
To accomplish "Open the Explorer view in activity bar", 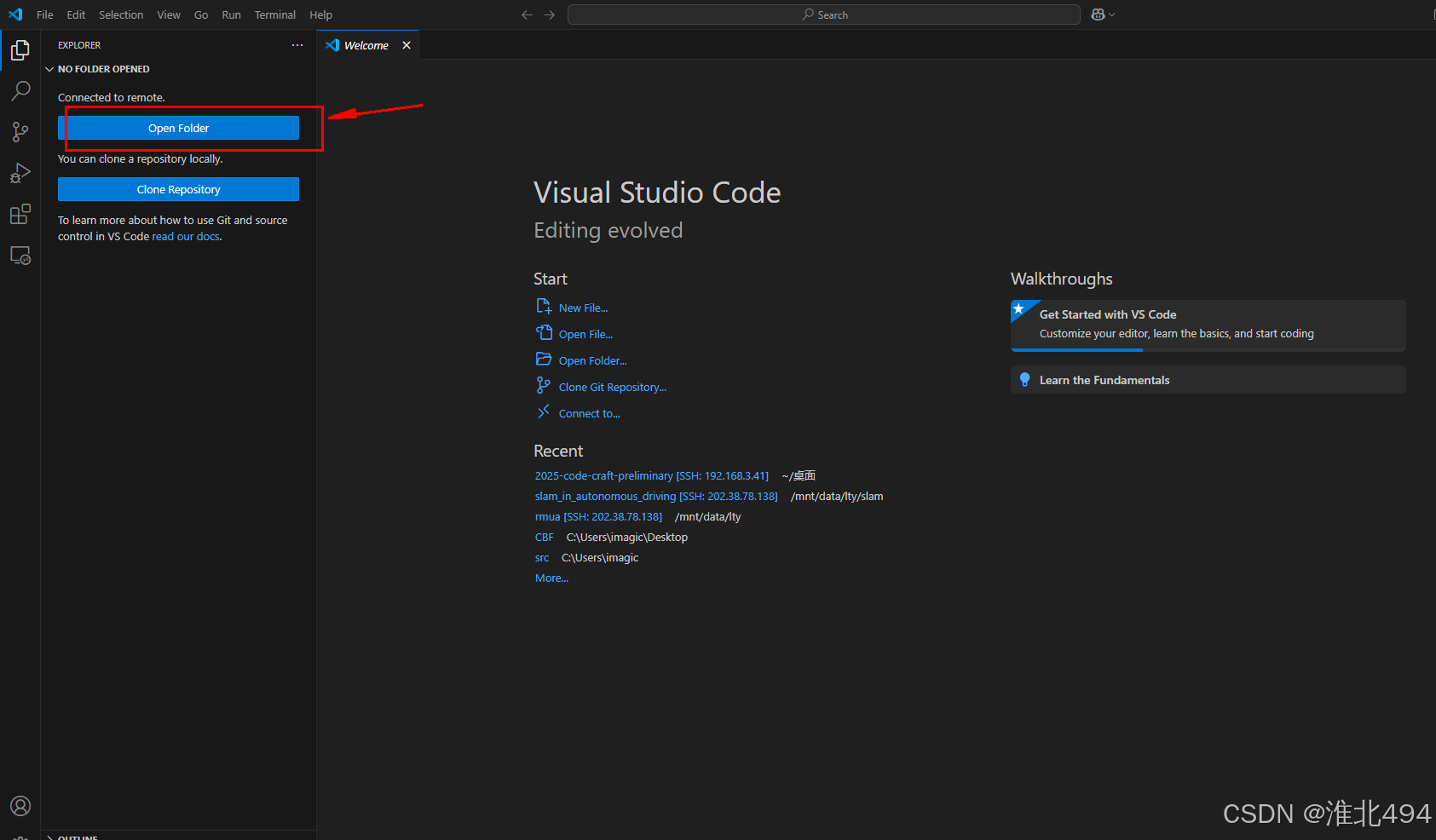I will click(20, 50).
